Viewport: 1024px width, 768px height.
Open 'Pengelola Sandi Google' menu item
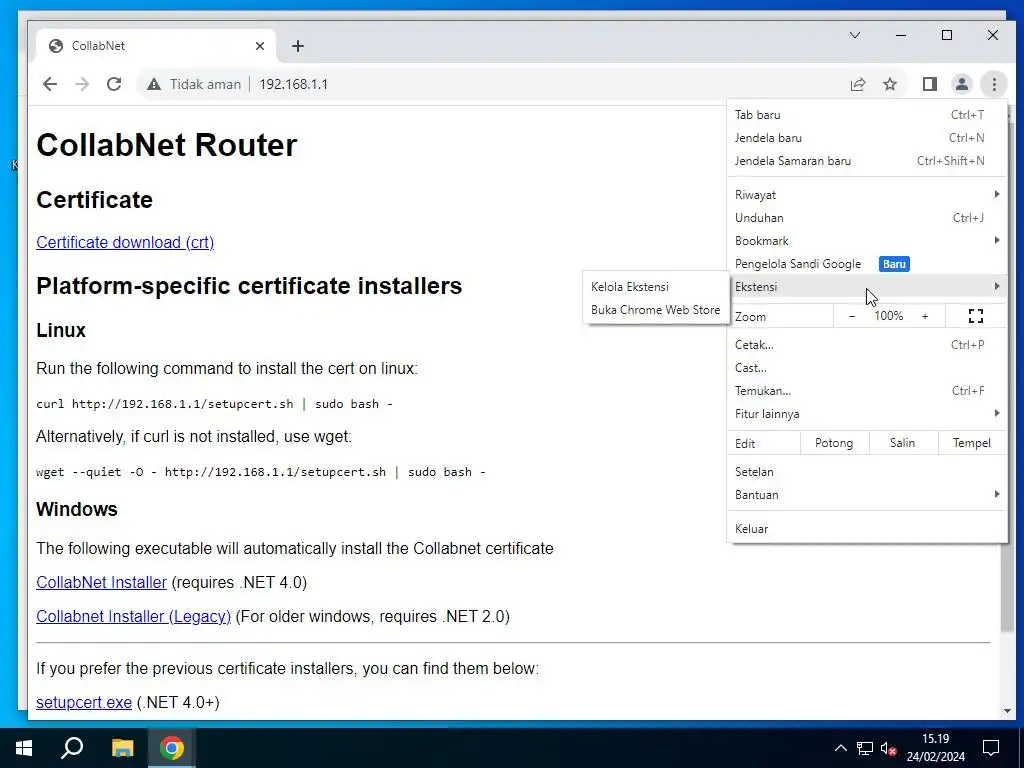[867, 264]
